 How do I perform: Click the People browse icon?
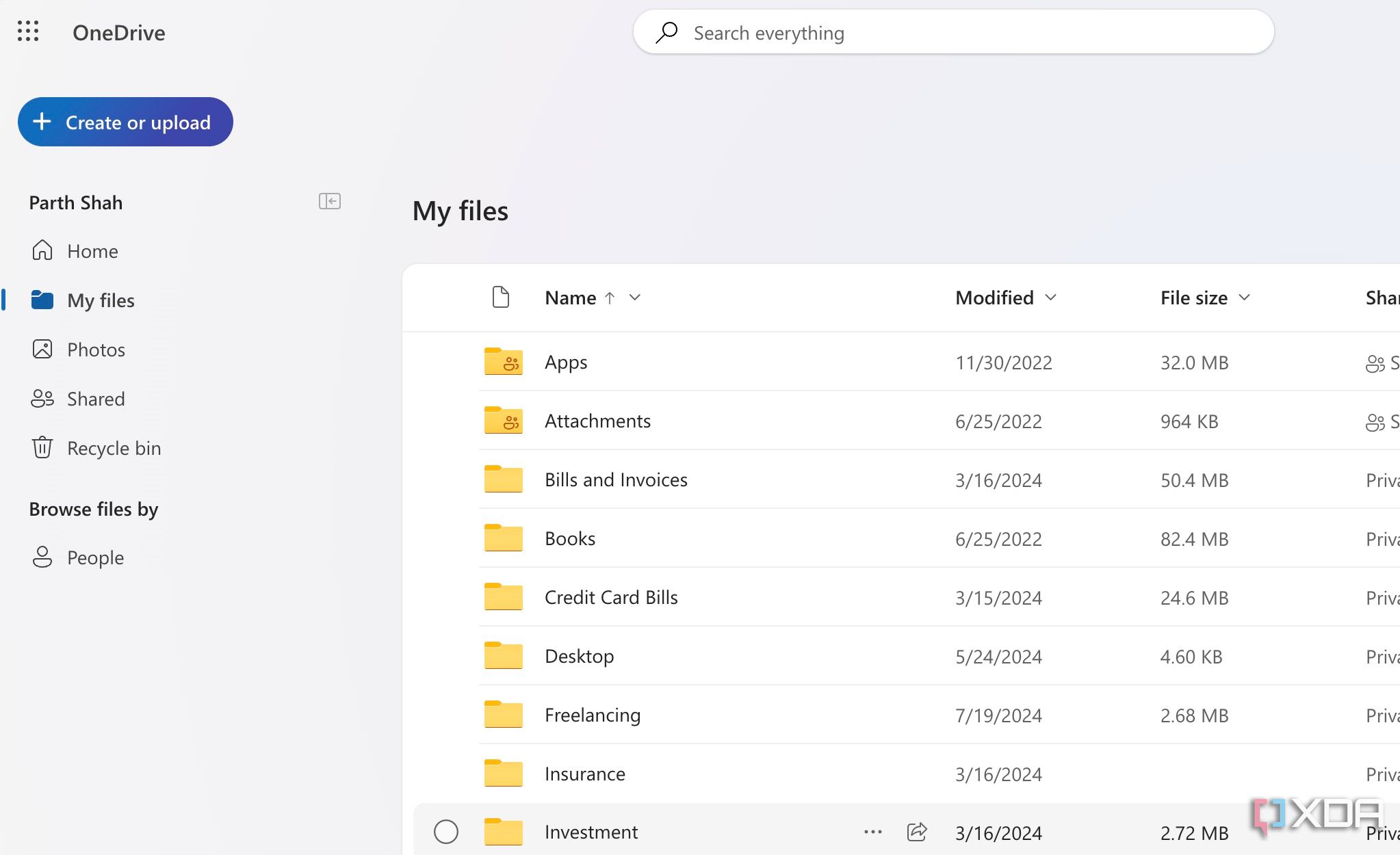[42, 557]
